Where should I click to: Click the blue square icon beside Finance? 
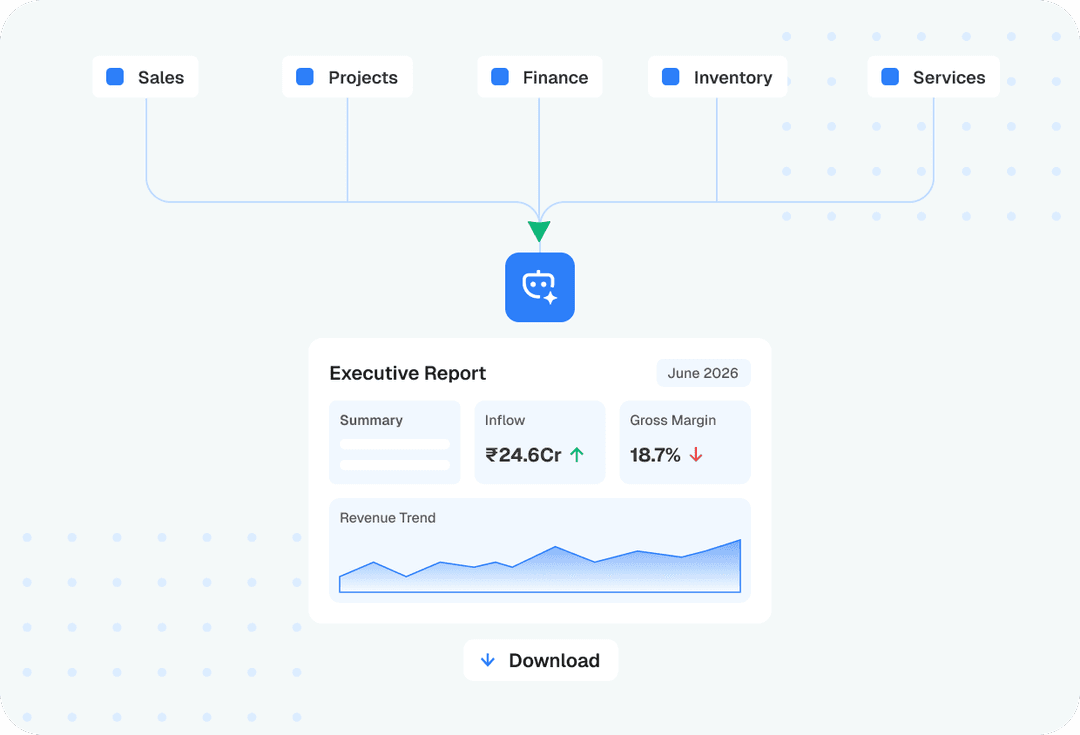click(x=500, y=76)
